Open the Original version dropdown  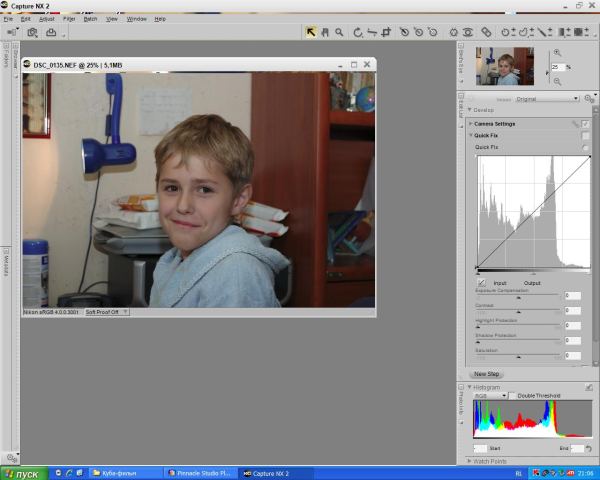coord(547,99)
